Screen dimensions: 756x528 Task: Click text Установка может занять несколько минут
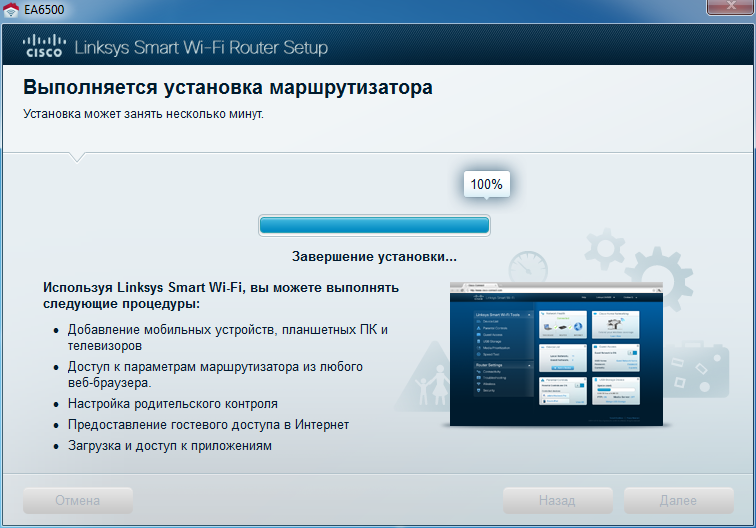[x=143, y=114]
